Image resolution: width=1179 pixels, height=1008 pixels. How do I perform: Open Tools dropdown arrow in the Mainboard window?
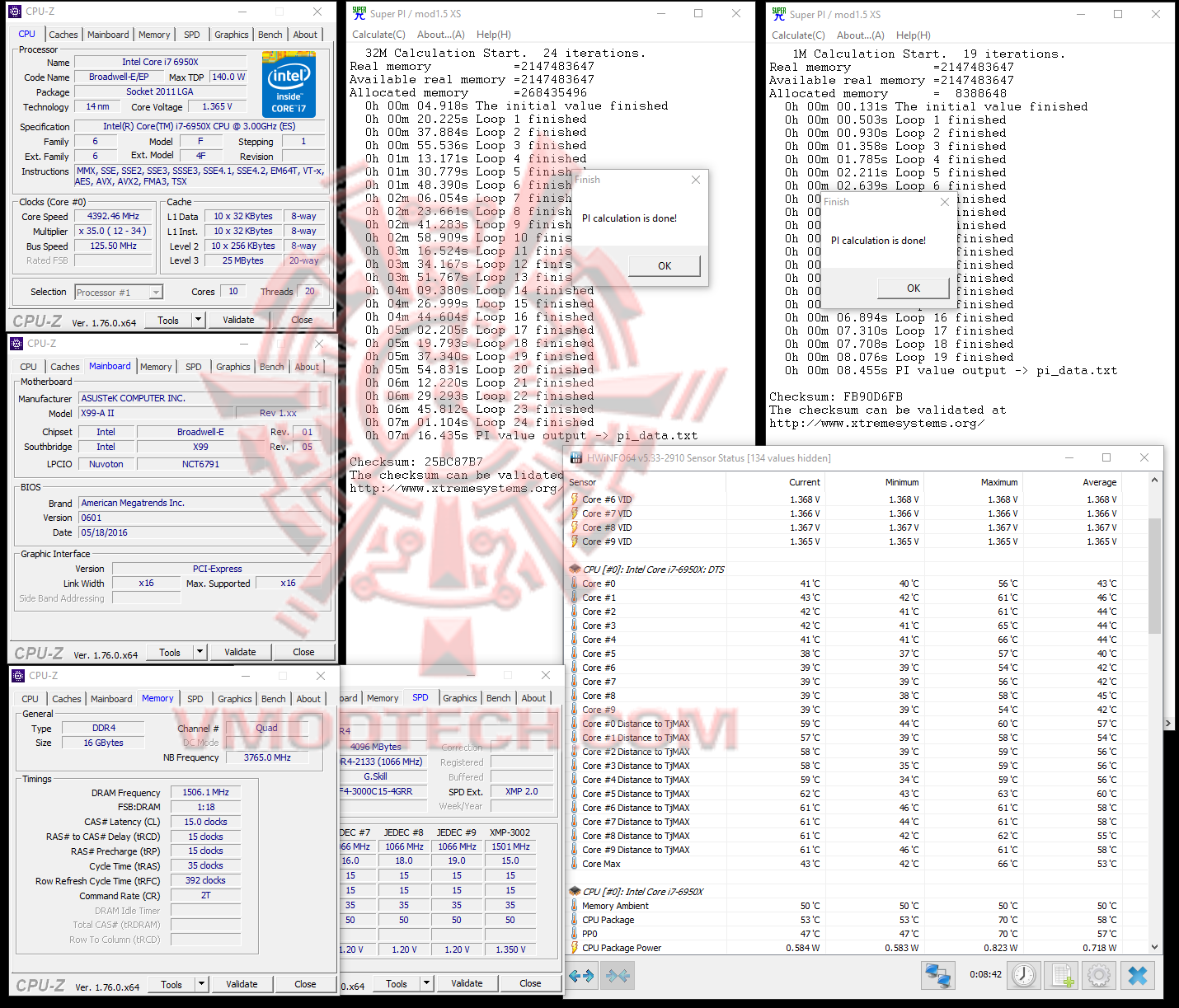click(x=200, y=652)
